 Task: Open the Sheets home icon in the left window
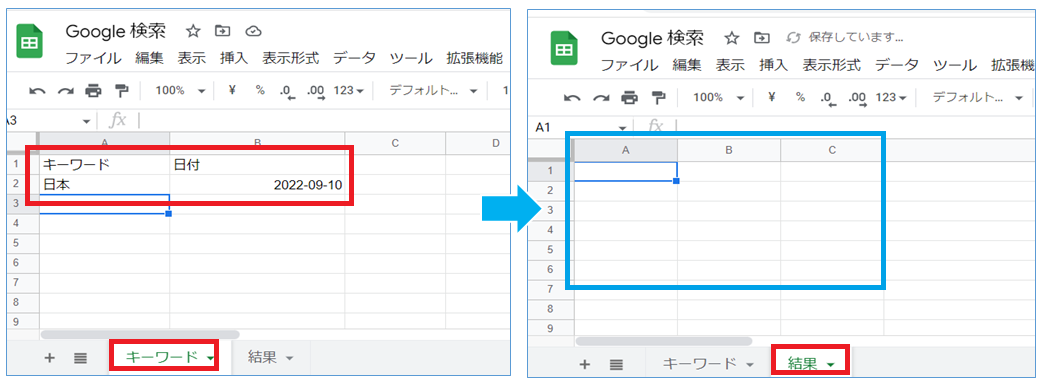(29, 42)
